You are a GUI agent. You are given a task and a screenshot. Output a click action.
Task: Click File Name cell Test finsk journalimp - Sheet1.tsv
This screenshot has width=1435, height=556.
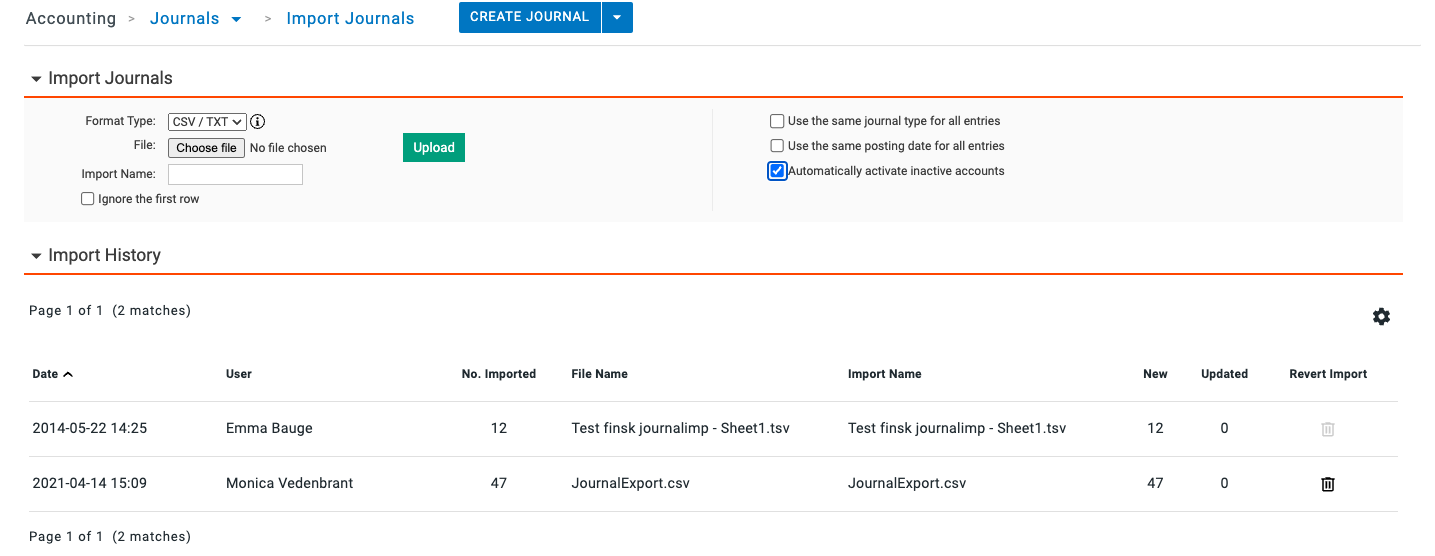(681, 428)
